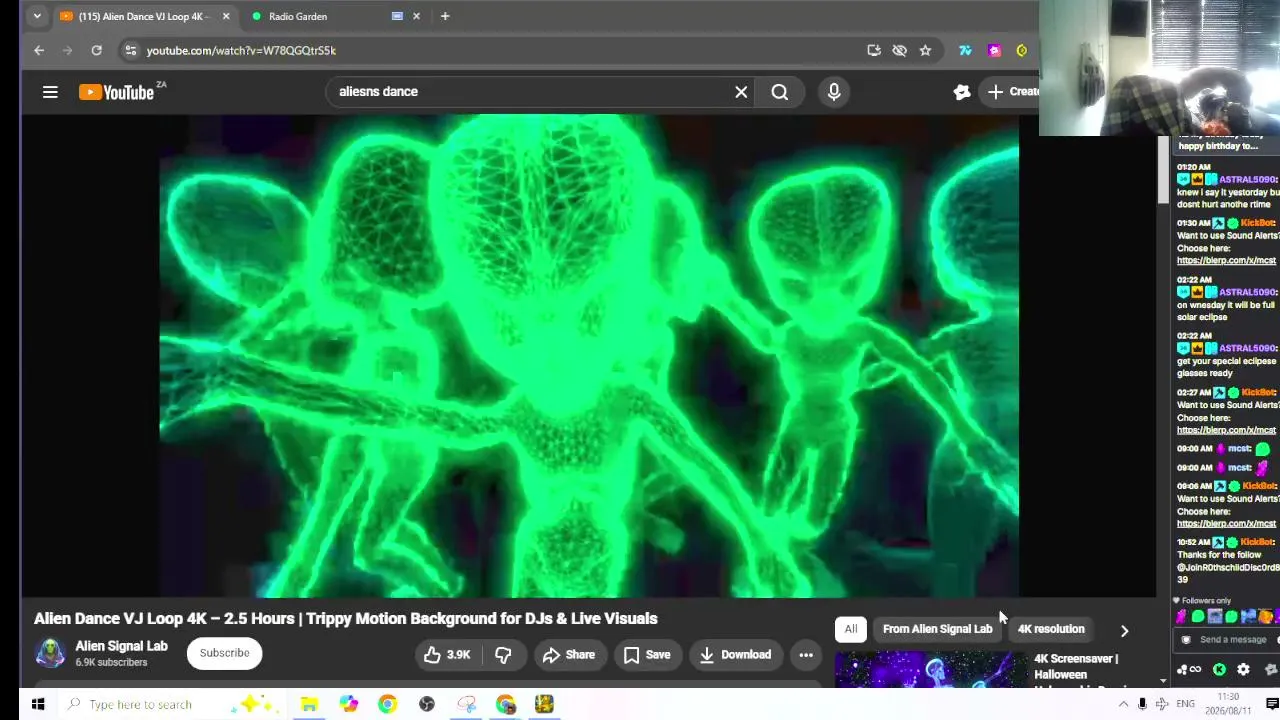Viewport: 1280px width, 720px height.
Task: Open a new browser tab
Action: (x=445, y=16)
